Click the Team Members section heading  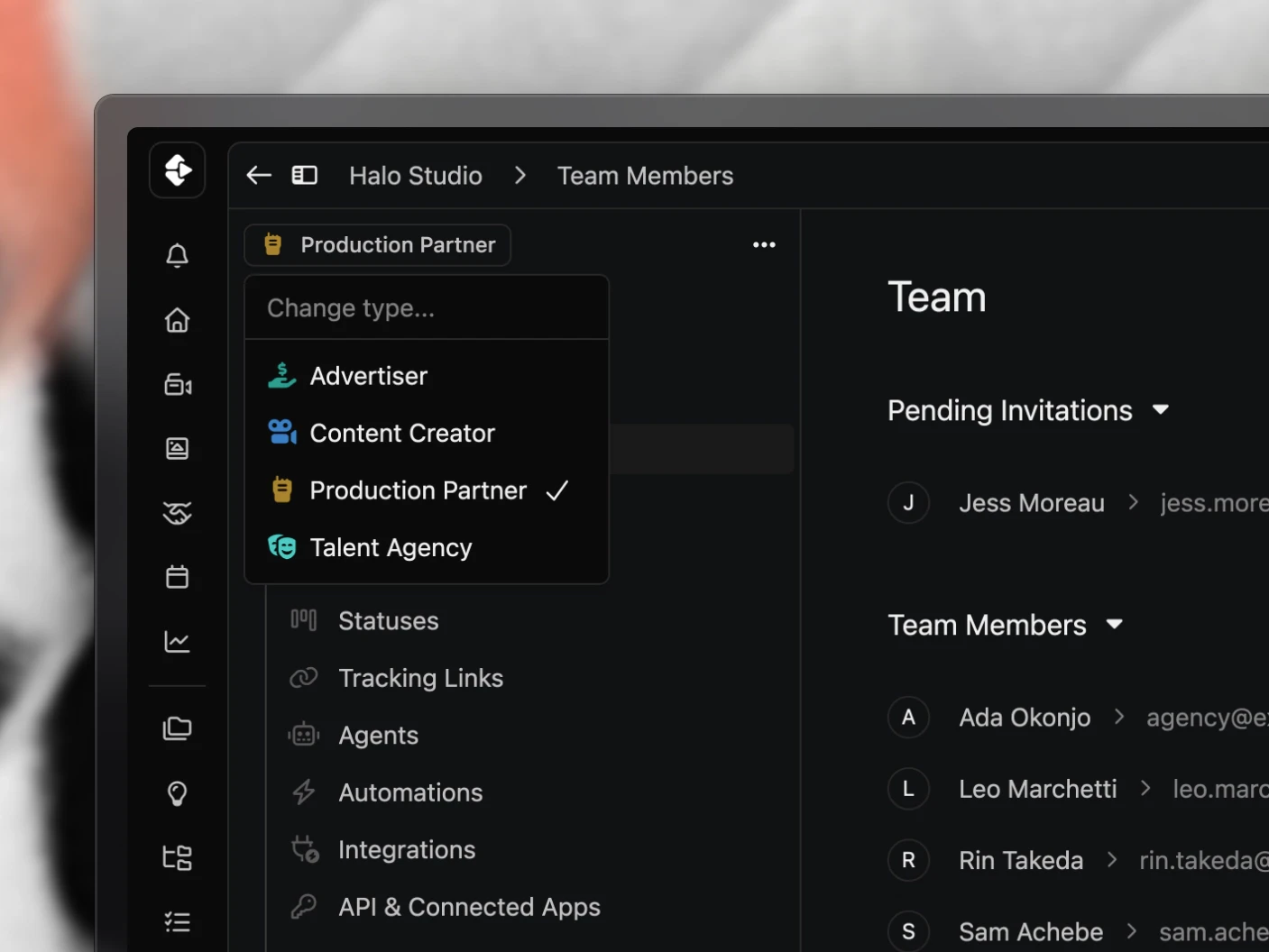coord(987,625)
